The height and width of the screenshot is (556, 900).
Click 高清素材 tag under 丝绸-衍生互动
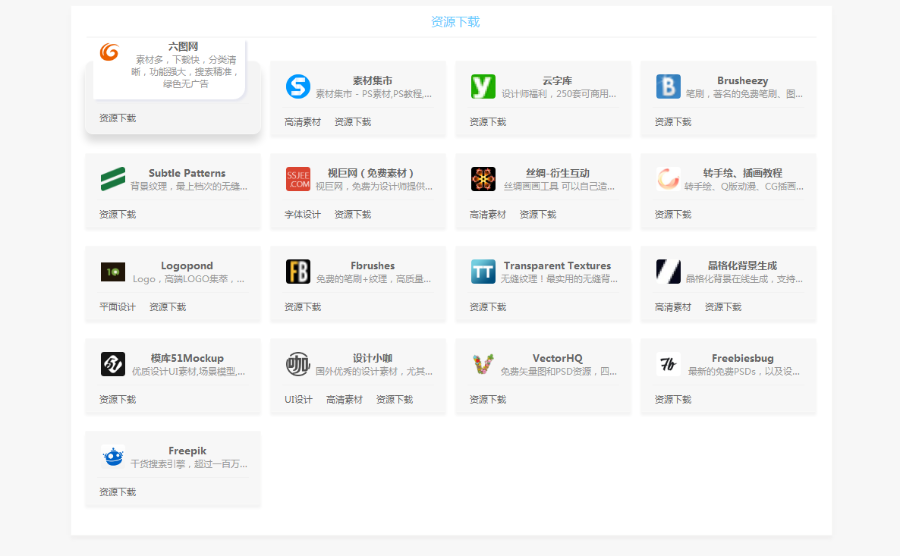(488, 215)
